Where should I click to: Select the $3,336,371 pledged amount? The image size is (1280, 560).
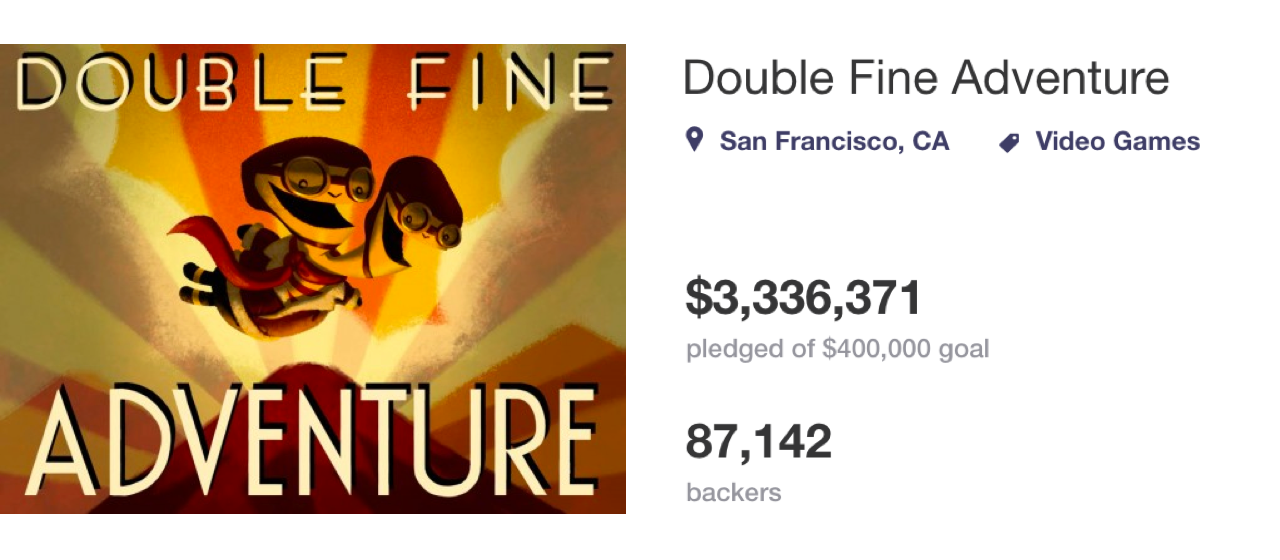[x=803, y=298]
